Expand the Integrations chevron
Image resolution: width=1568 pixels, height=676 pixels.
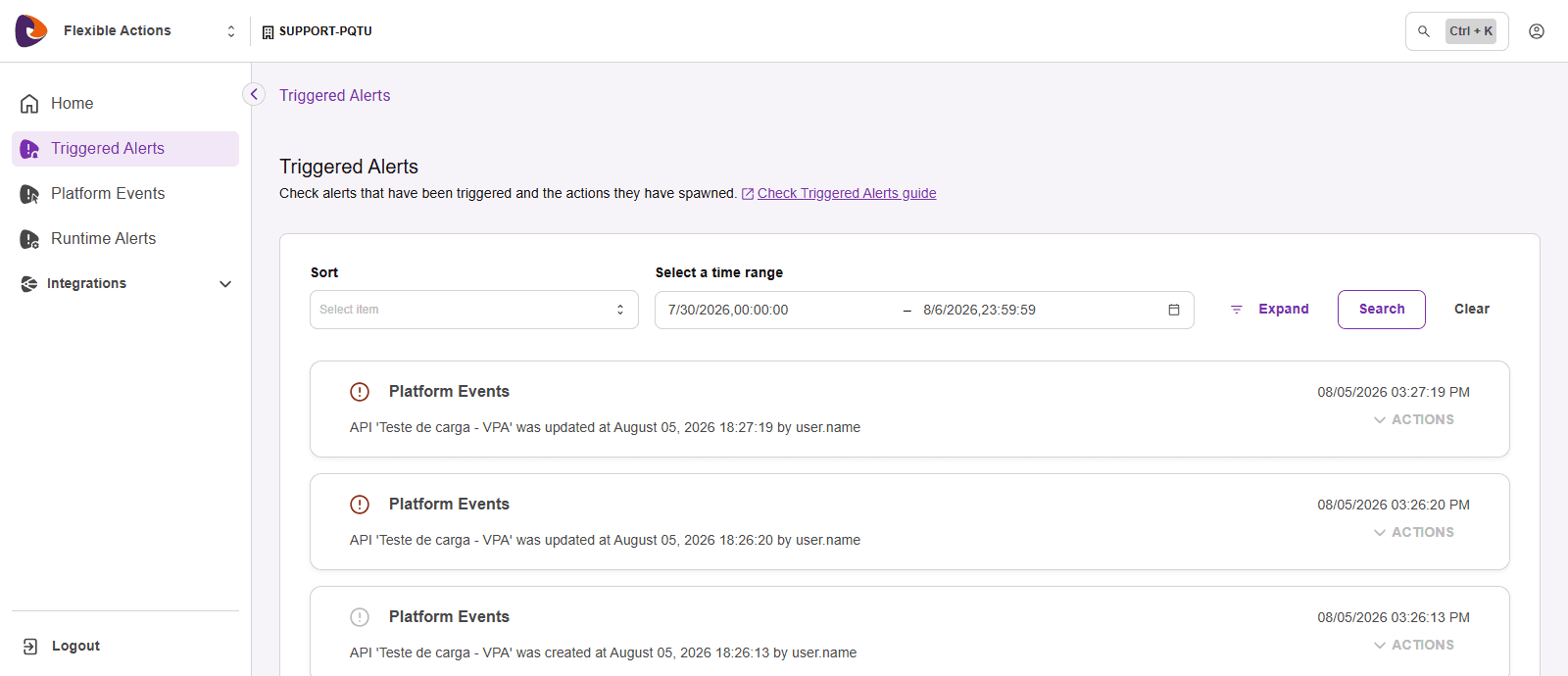pos(225,284)
